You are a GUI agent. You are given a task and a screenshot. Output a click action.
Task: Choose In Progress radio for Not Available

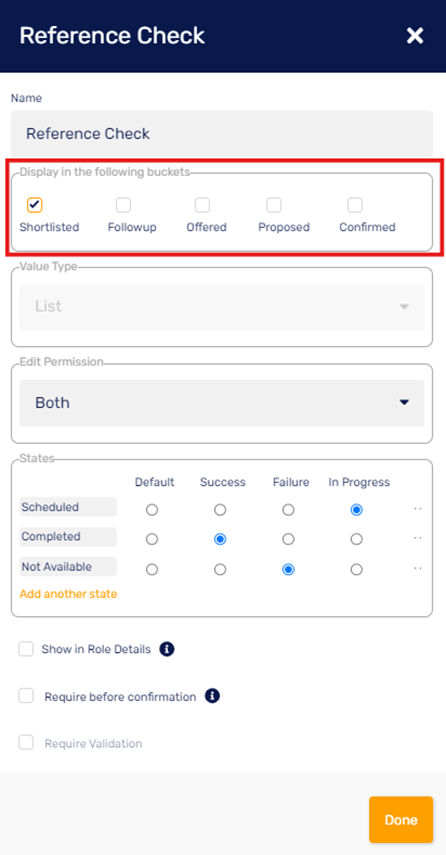[x=356, y=569]
